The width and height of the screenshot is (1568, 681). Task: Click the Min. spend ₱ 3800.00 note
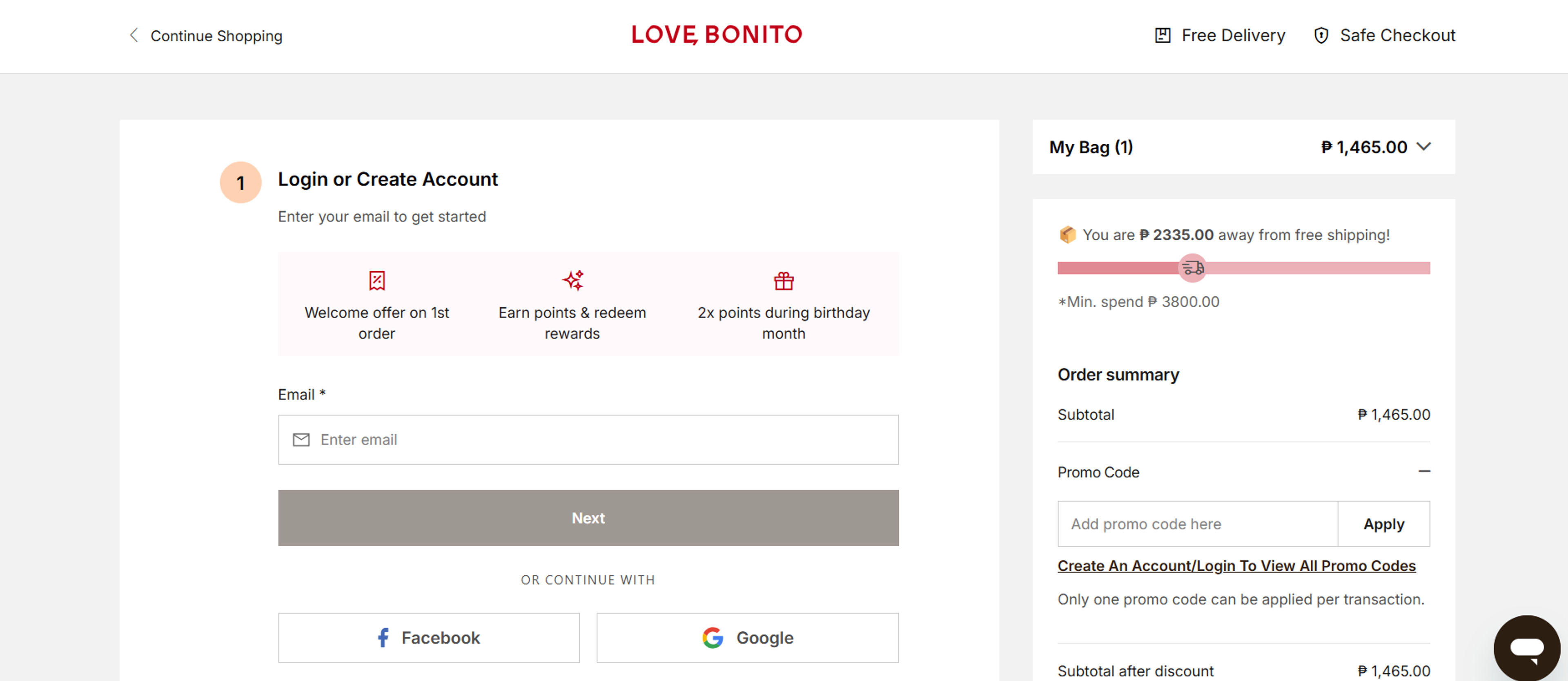[1138, 302]
